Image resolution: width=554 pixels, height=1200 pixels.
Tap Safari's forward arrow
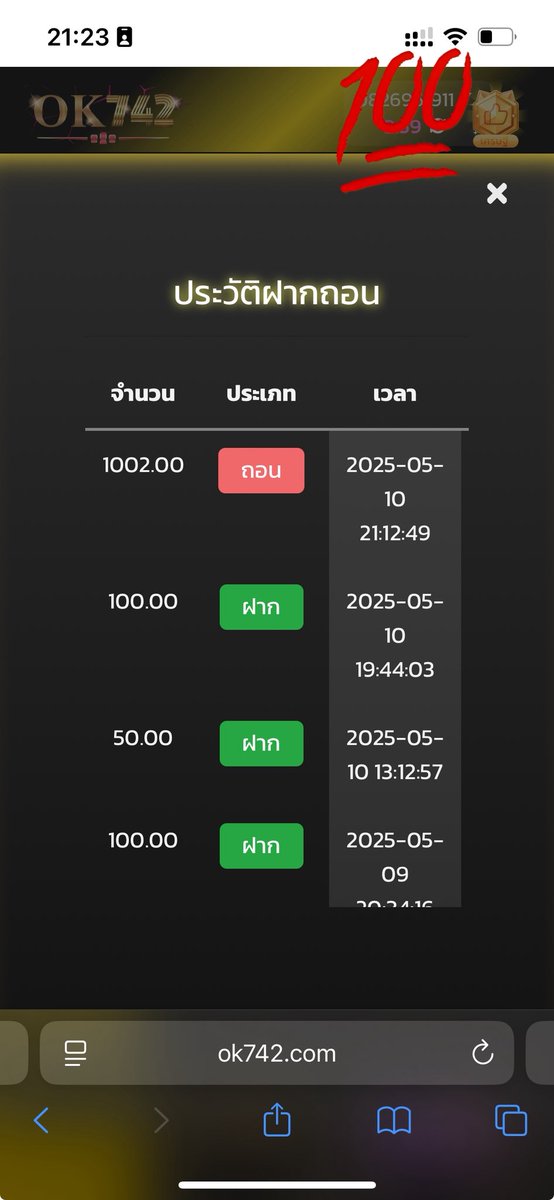coord(161,1120)
